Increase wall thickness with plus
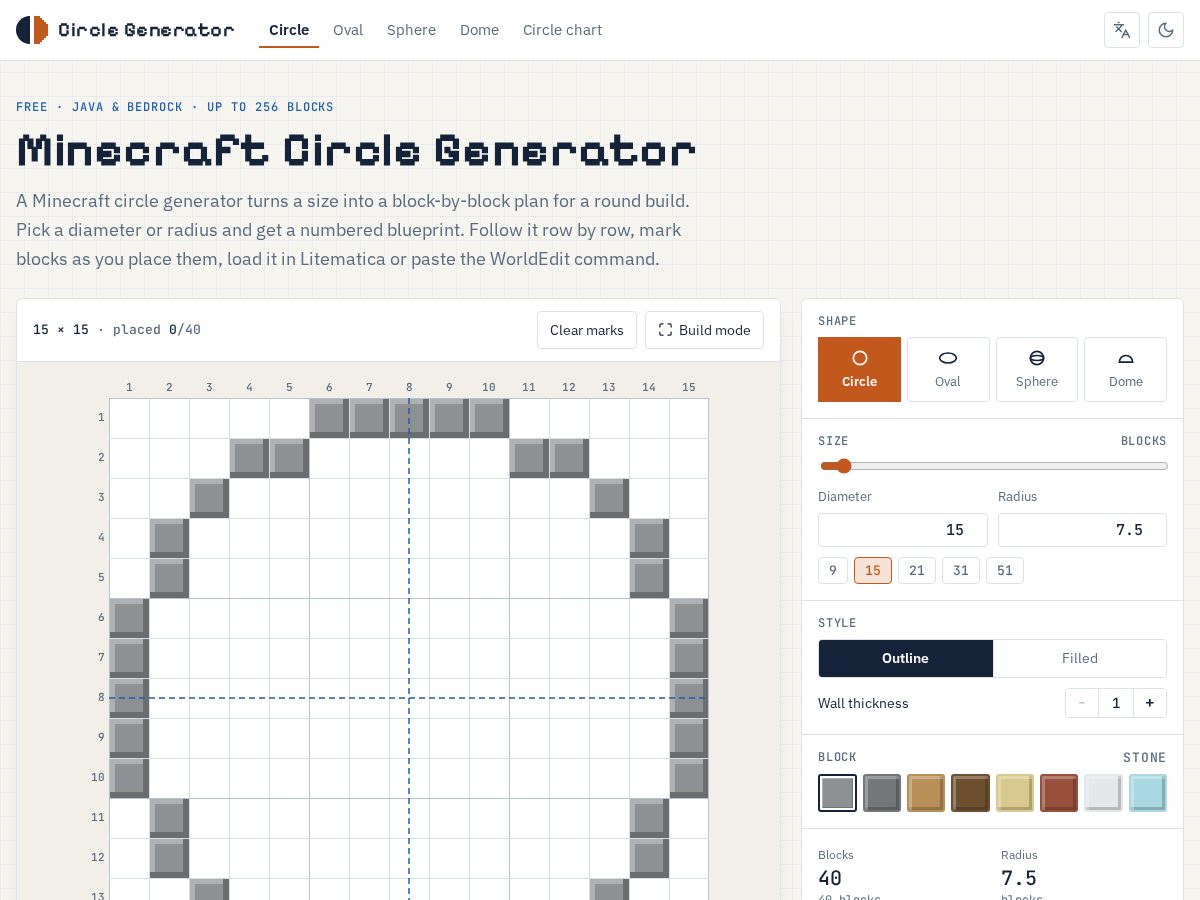 tap(1150, 703)
